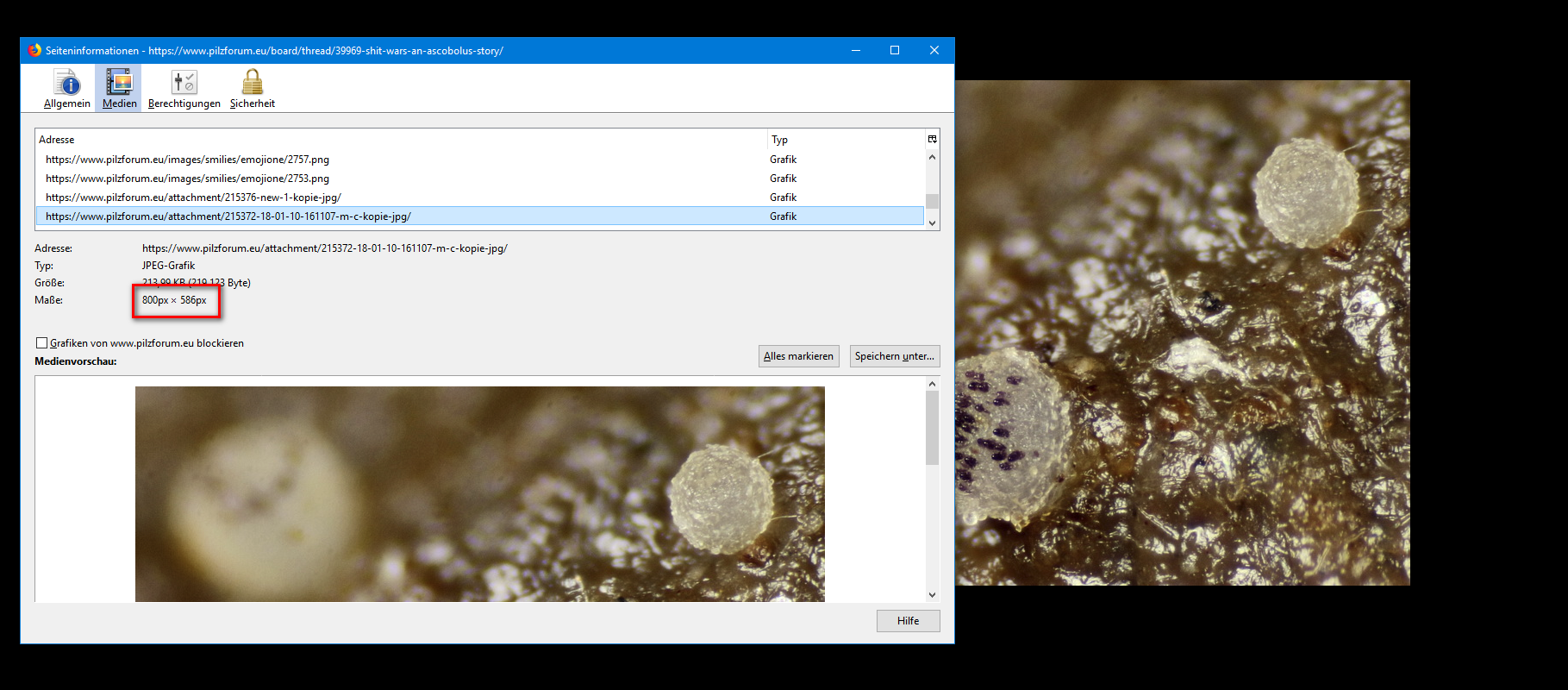Image resolution: width=1568 pixels, height=690 pixels.
Task: Open the Sicherheit padlock icon
Action: click(252, 83)
